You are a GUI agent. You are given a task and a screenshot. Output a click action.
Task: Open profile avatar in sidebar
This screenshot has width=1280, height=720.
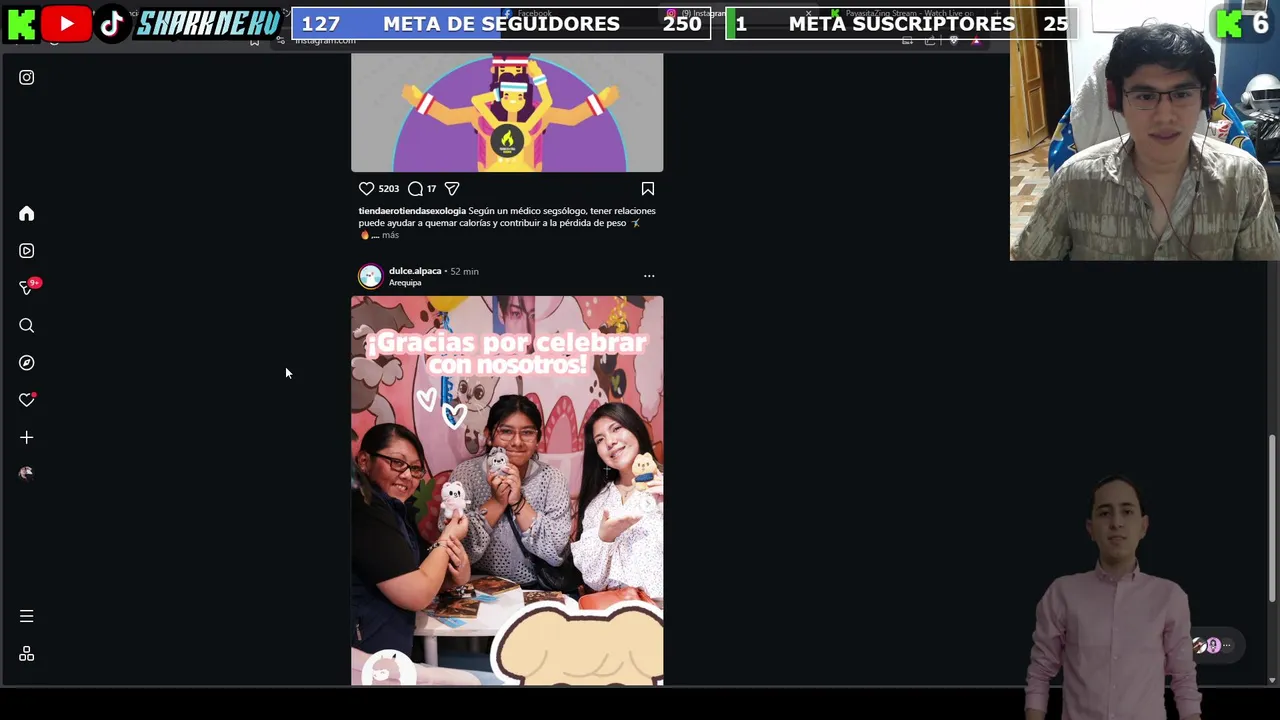27,473
